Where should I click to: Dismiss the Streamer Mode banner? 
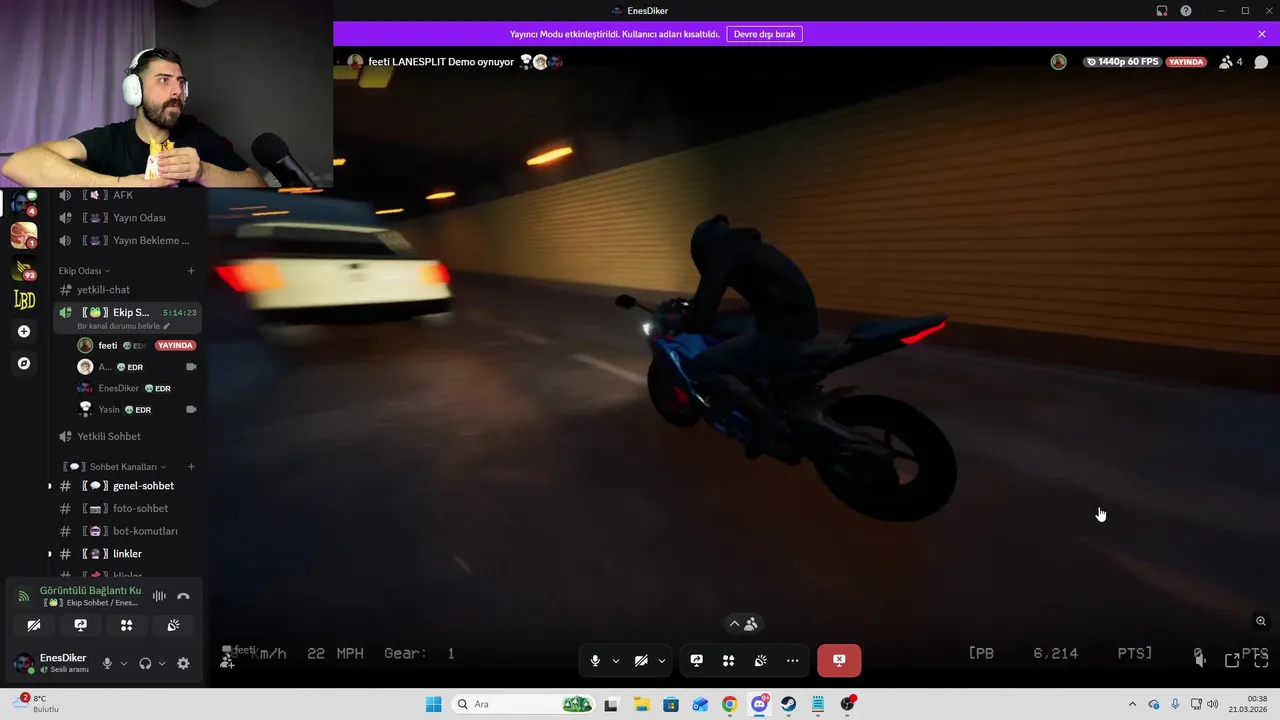coord(1262,34)
